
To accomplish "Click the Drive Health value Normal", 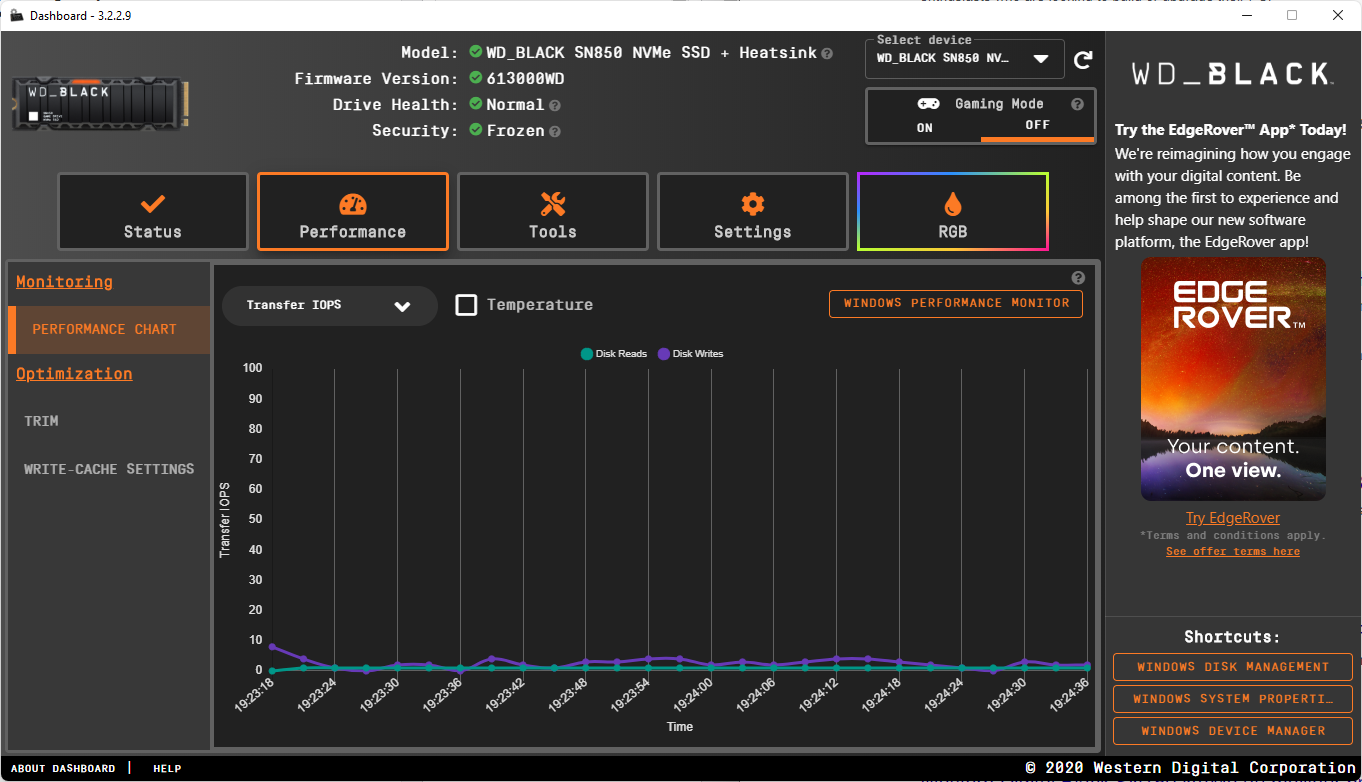I will (515, 105).
